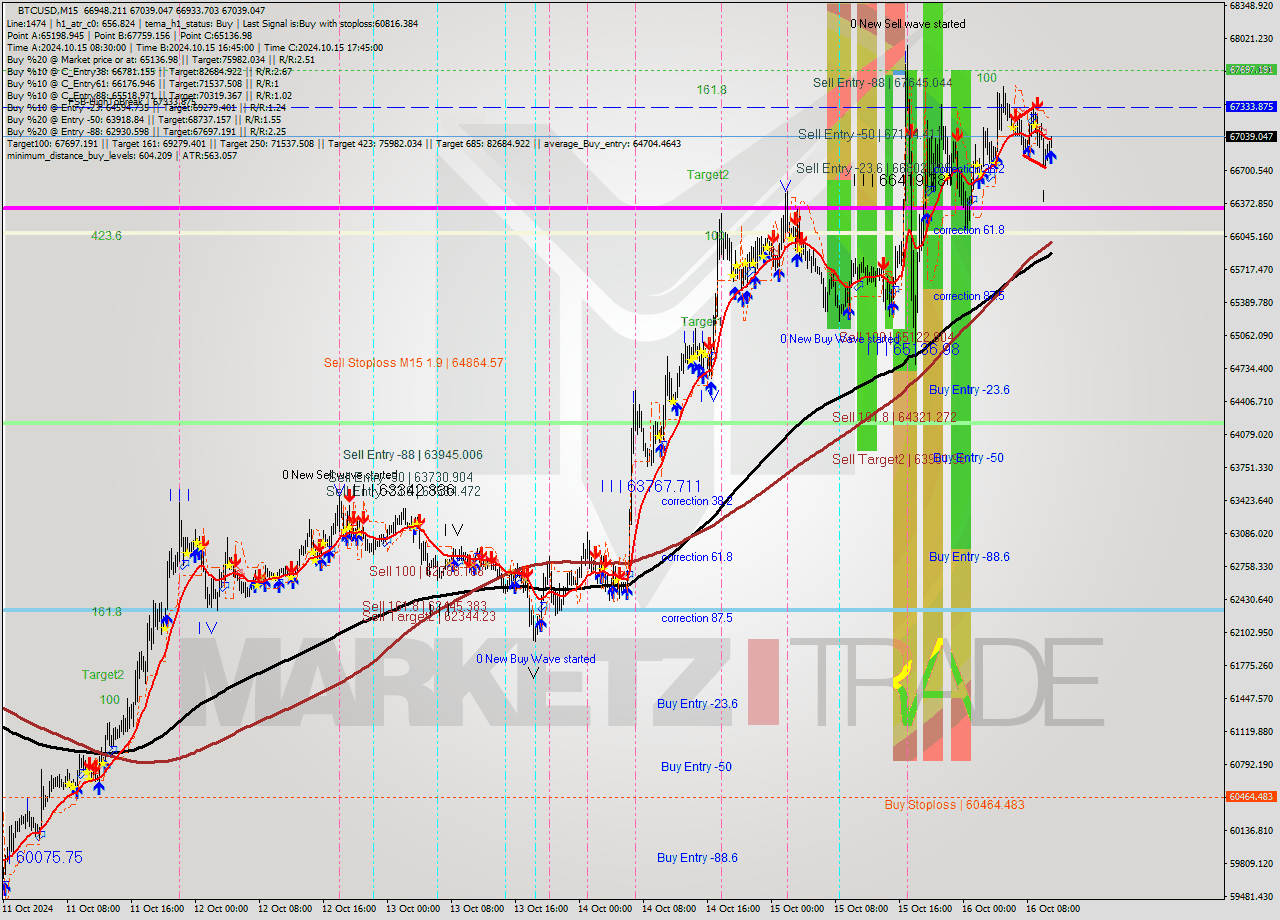Select the orange 60464.483 price tag on the axis

[1251, 797]
